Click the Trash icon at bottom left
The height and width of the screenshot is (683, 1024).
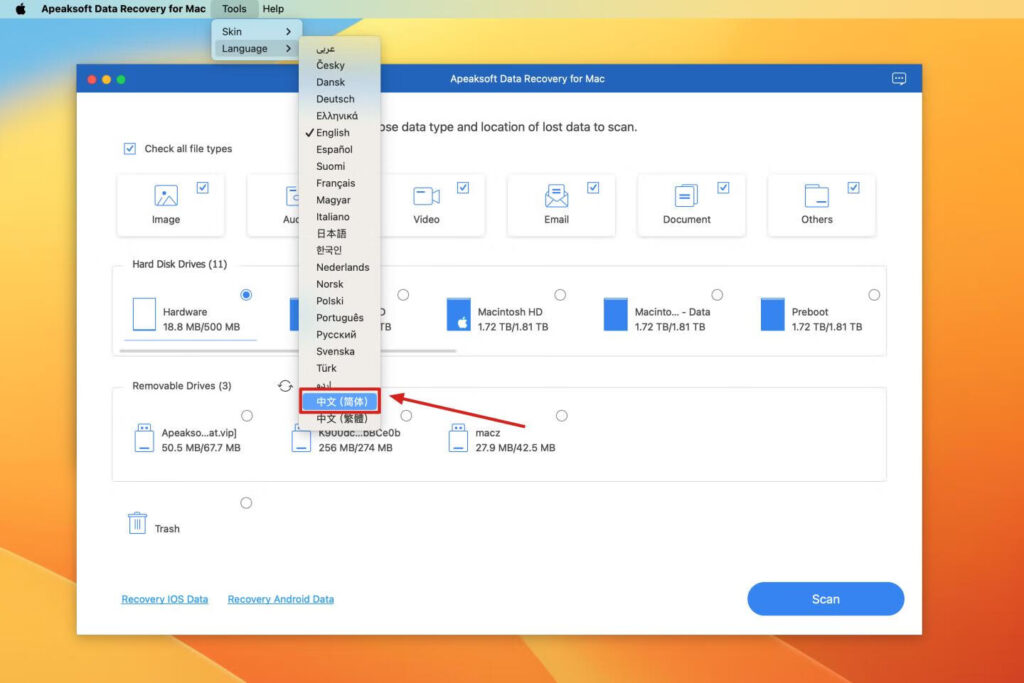click(x=137, y=522)
